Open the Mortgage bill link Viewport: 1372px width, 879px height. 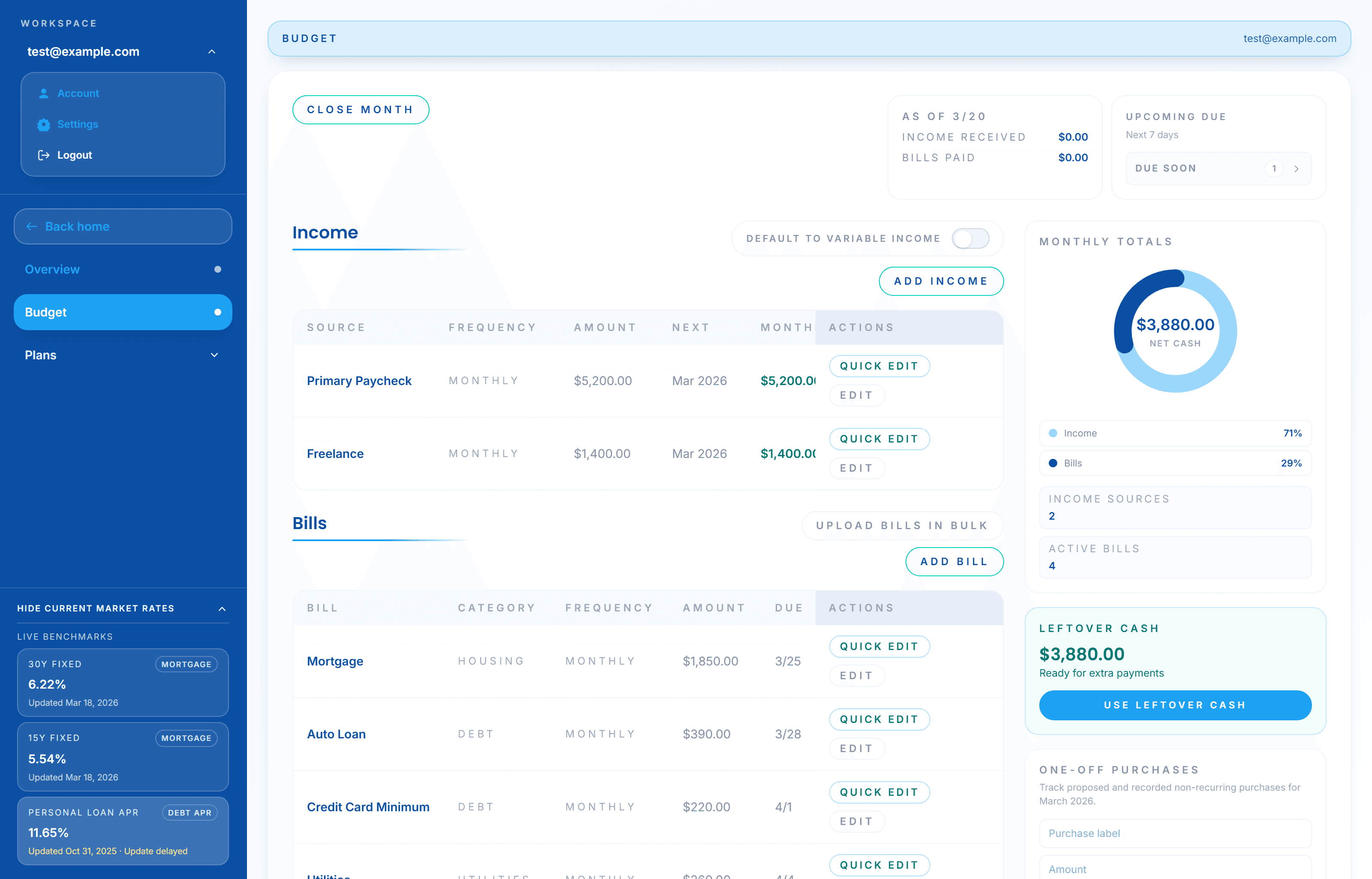335,661
